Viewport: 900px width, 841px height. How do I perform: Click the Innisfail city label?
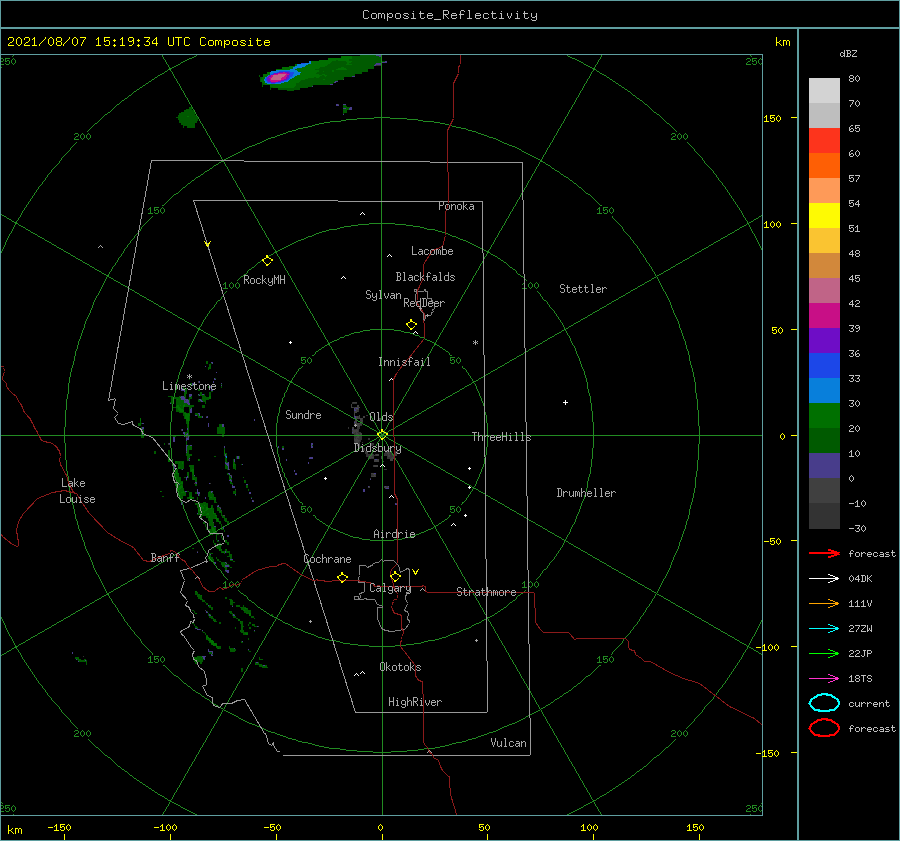point(404,362)
